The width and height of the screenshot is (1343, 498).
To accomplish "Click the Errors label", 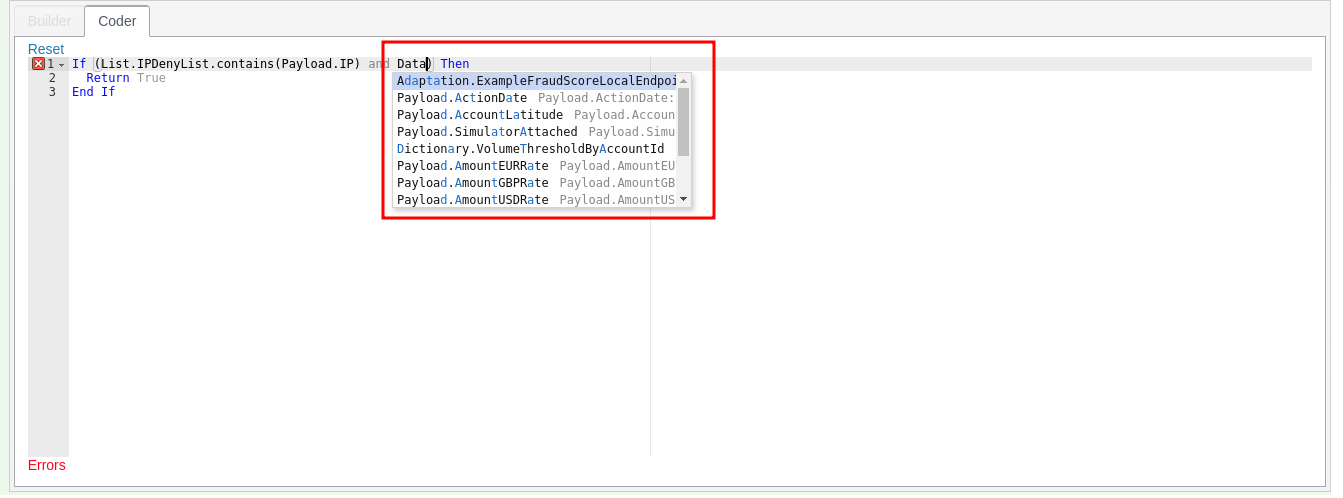I will click(47, 465).
